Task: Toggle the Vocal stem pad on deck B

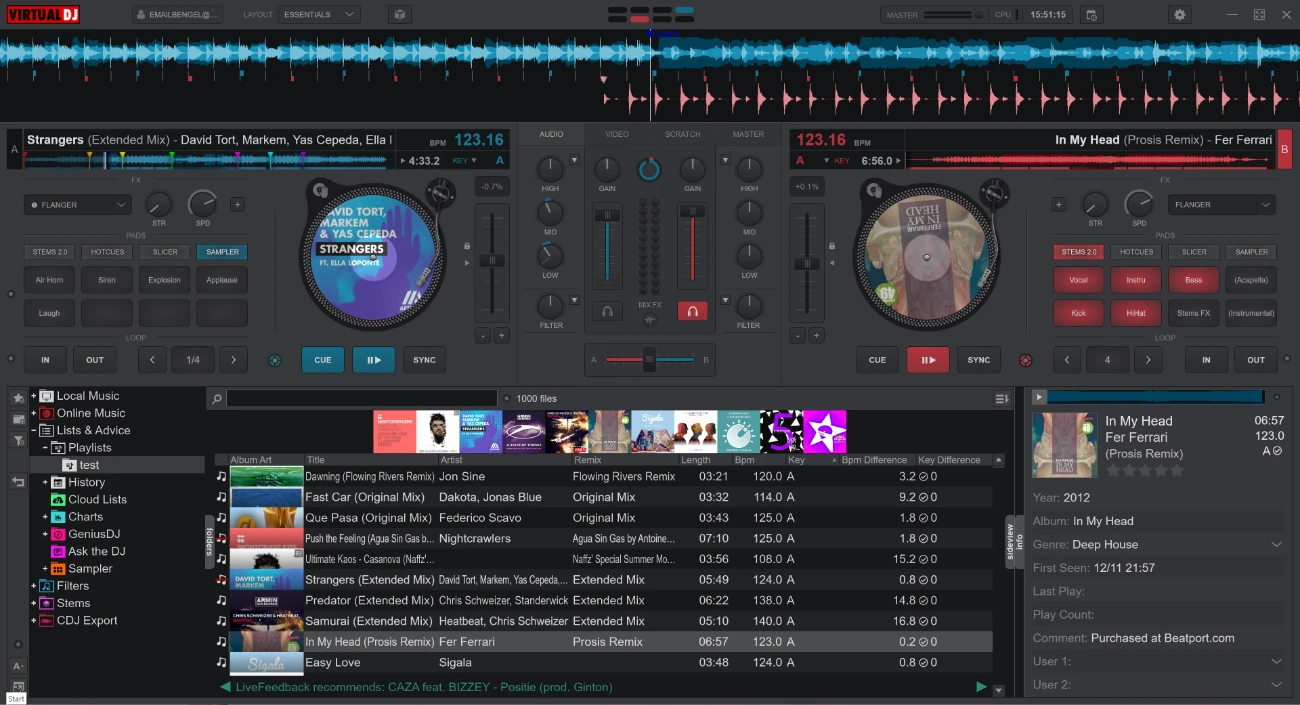Action: point(1078,280)
